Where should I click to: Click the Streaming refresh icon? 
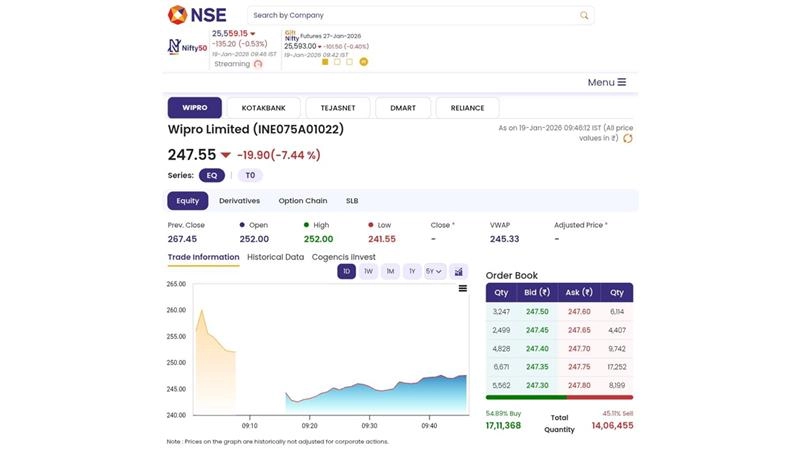258,64
